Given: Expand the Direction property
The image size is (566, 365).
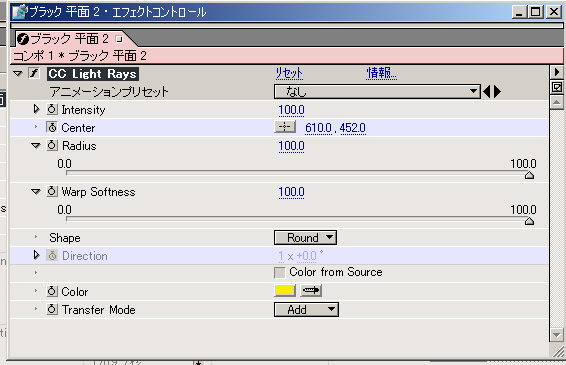Looking at the screenshot, I should pos(36,255).
